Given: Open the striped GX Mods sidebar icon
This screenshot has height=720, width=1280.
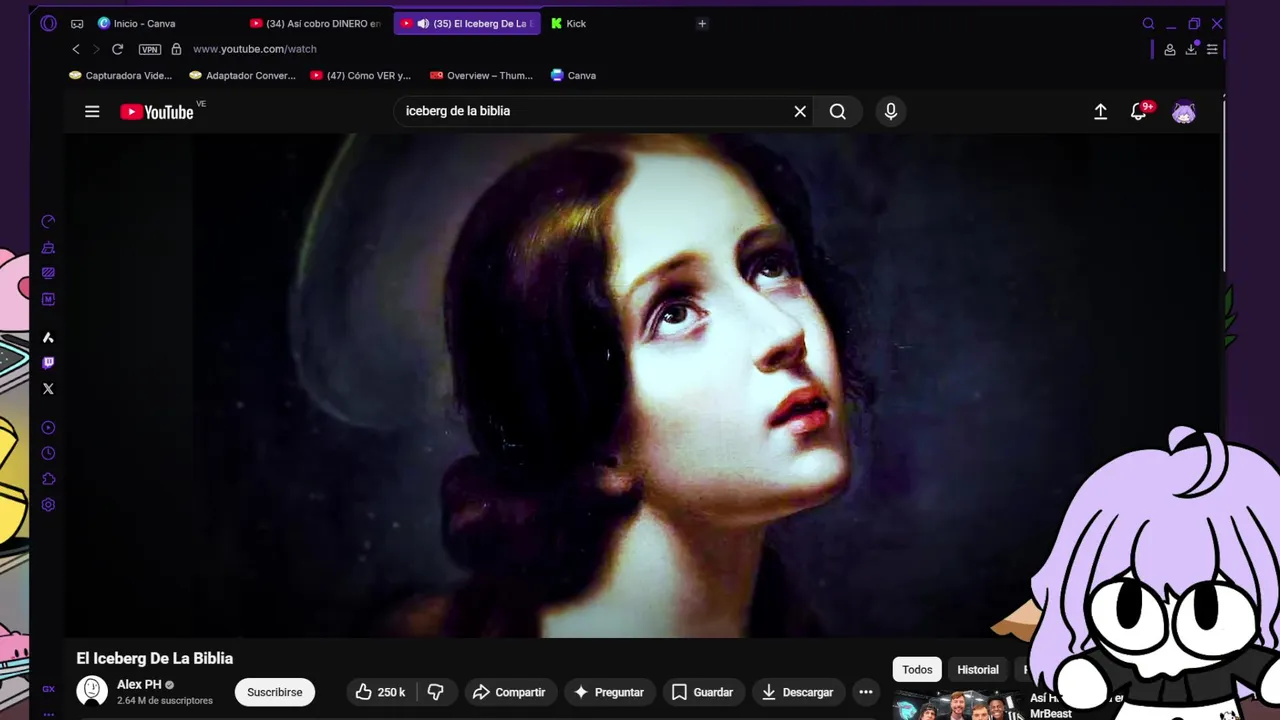Looking at the screenshot, I should click(x=48, y=273).
